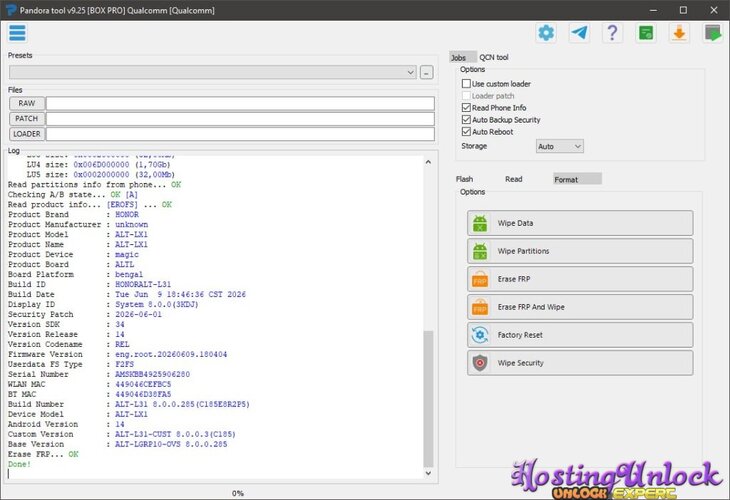The width and height of the screenshot is (730, 500).
Task: Click firmware version eng.root.20260609.180404
Action: click(x=171, y=354)
